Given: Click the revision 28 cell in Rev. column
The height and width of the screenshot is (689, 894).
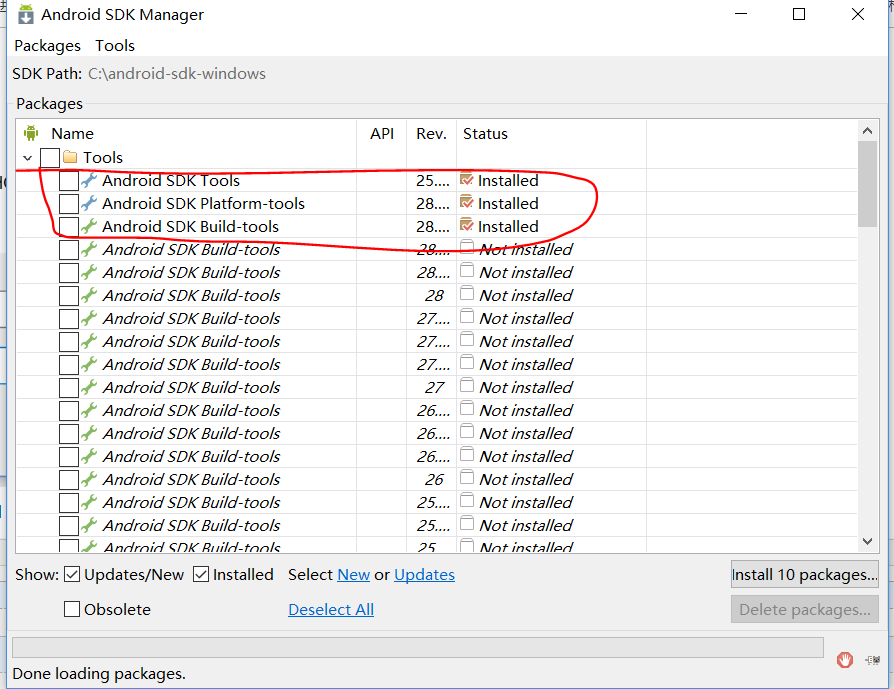Looking at the screenshot, I should [434, 295].
